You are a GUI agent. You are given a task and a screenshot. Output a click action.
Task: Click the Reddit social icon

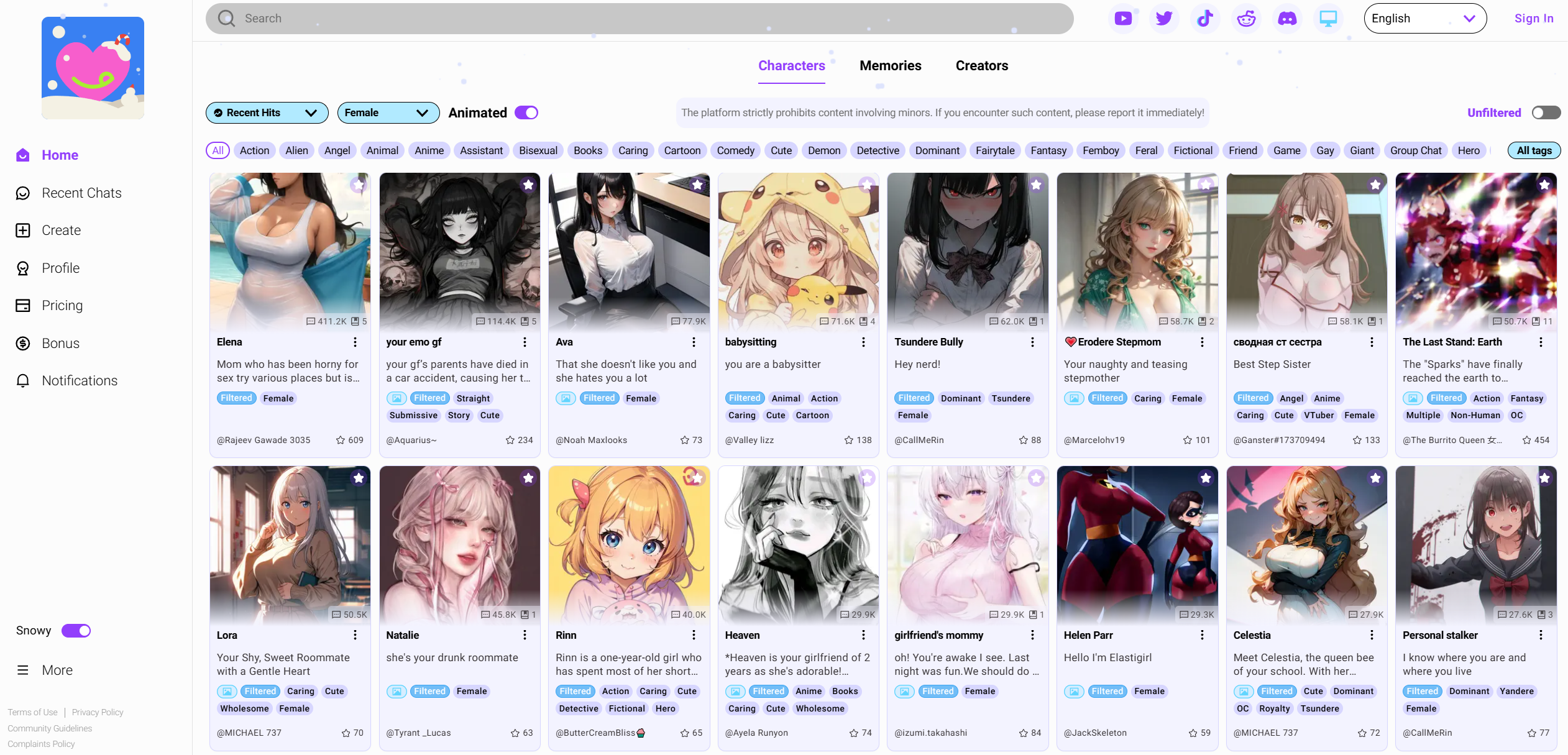[1246, 18]
